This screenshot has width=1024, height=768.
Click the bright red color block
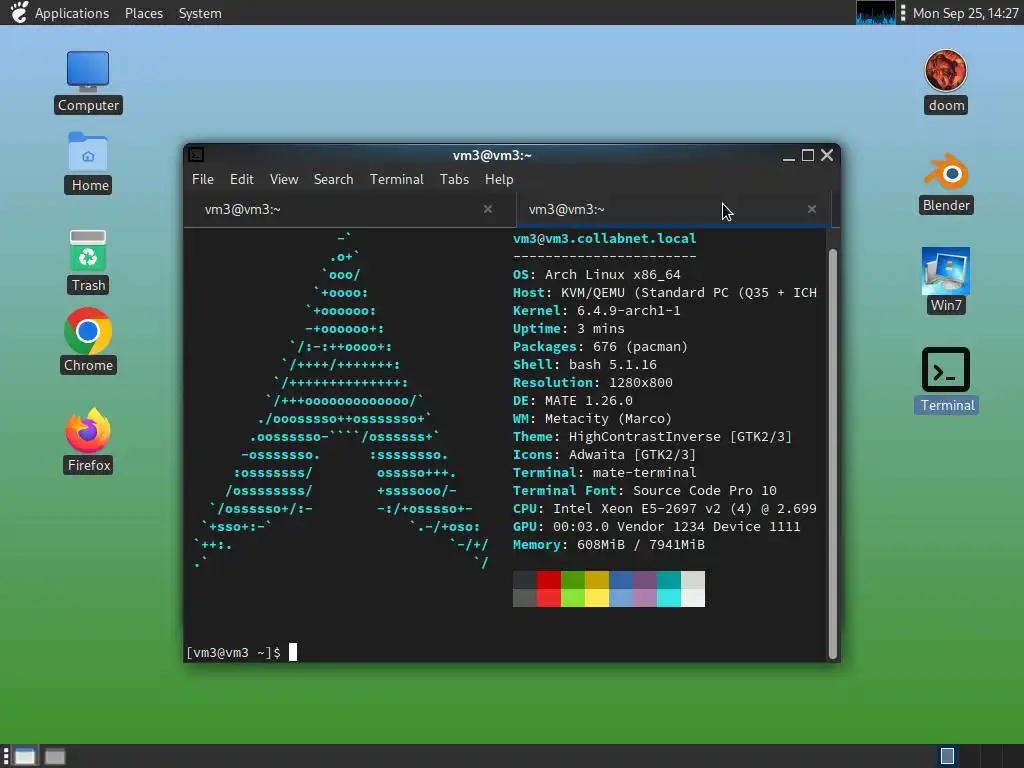click(549, 598)
